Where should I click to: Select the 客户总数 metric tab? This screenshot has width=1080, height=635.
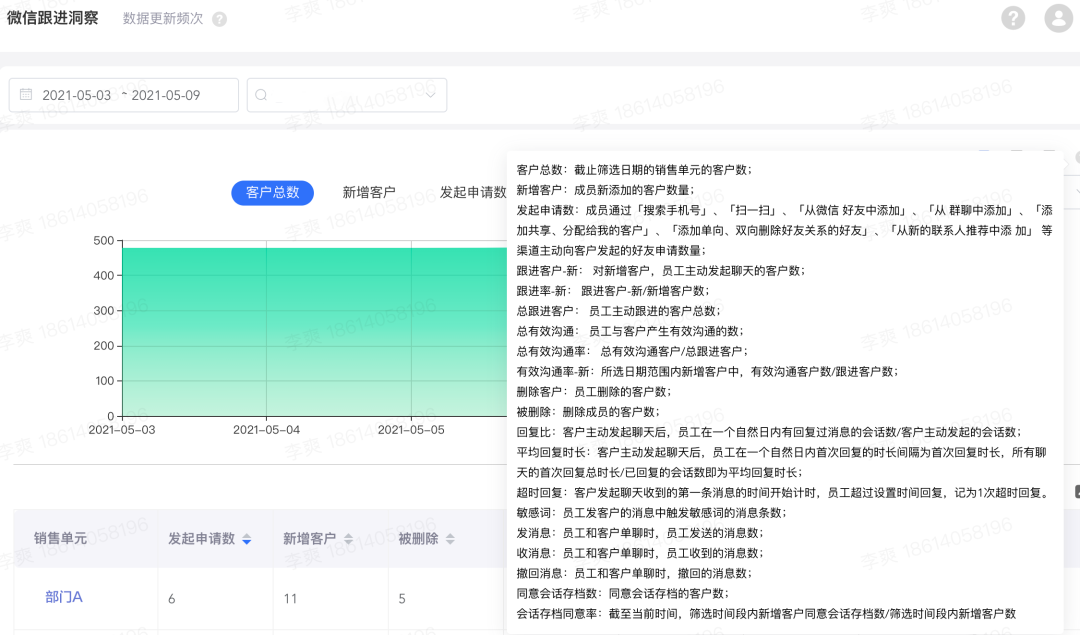pos(272,193)
